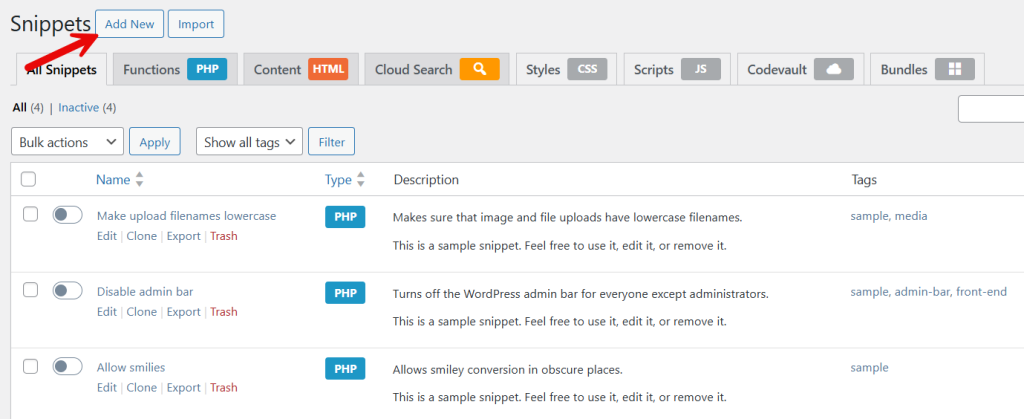1024x419 pixels.
Task: Select the Styles CSS badge
Action: 586,70
